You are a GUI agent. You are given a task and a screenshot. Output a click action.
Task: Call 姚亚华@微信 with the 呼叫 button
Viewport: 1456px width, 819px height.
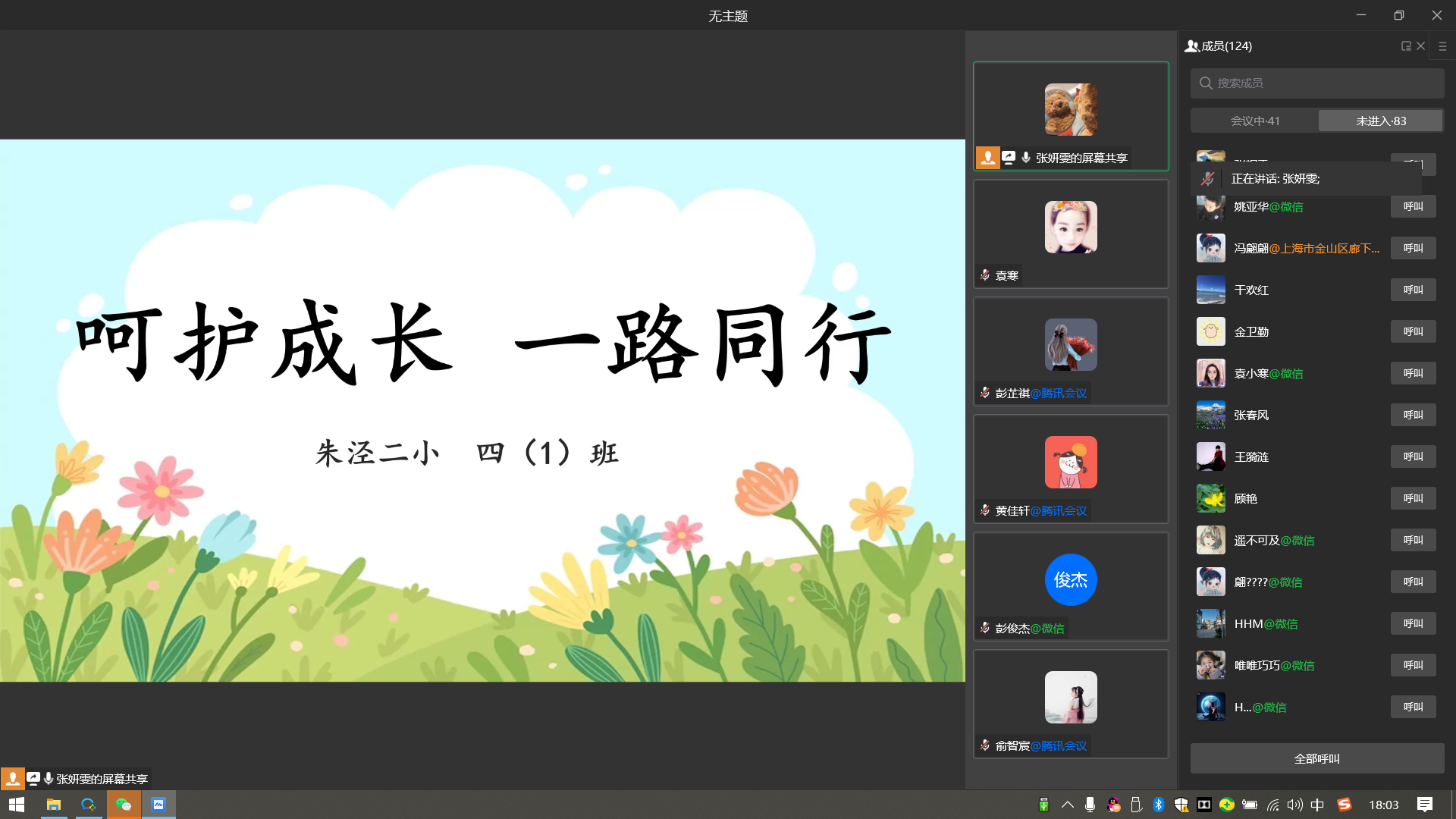(1413, 207)
